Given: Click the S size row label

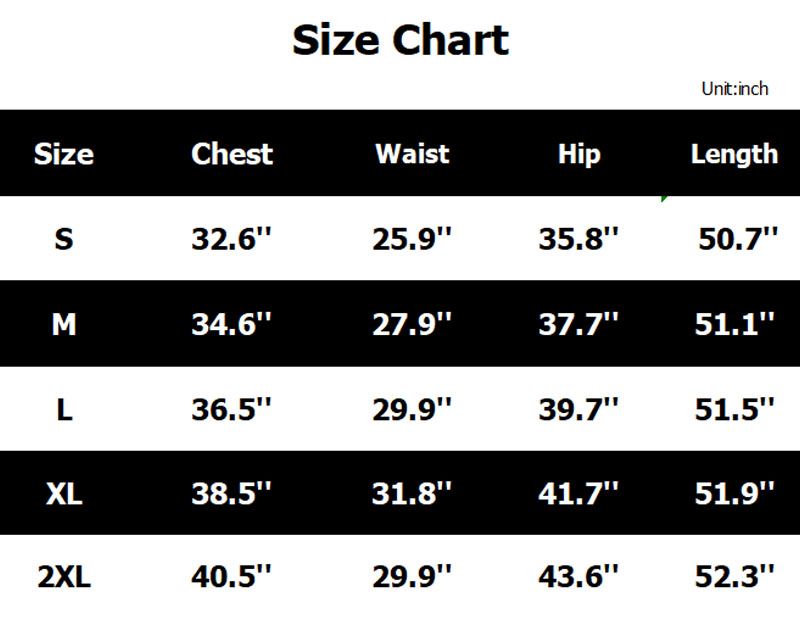Looking at the screenshot, I should click(x=64, y=239).
